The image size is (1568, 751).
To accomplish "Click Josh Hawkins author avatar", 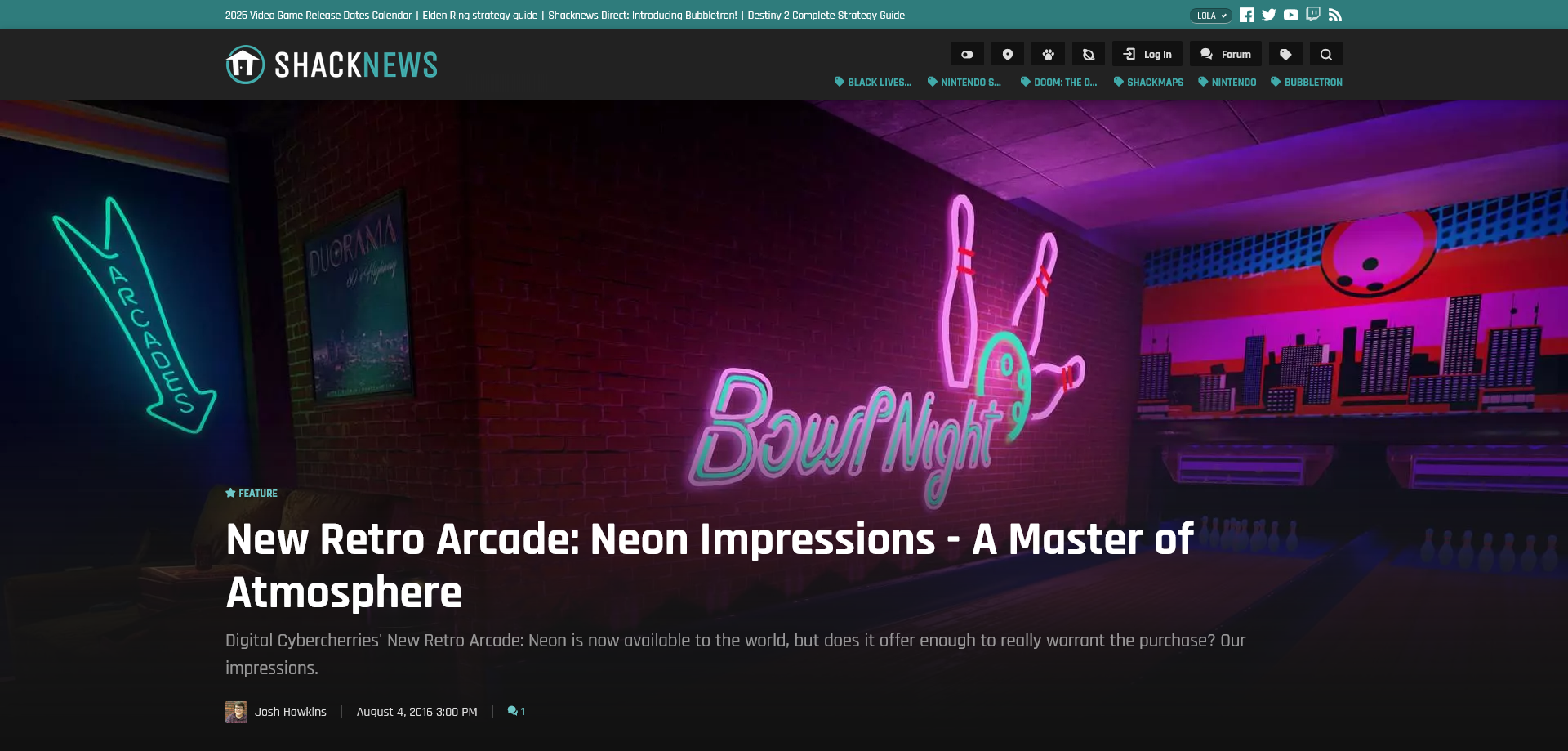I will [236, 712].
